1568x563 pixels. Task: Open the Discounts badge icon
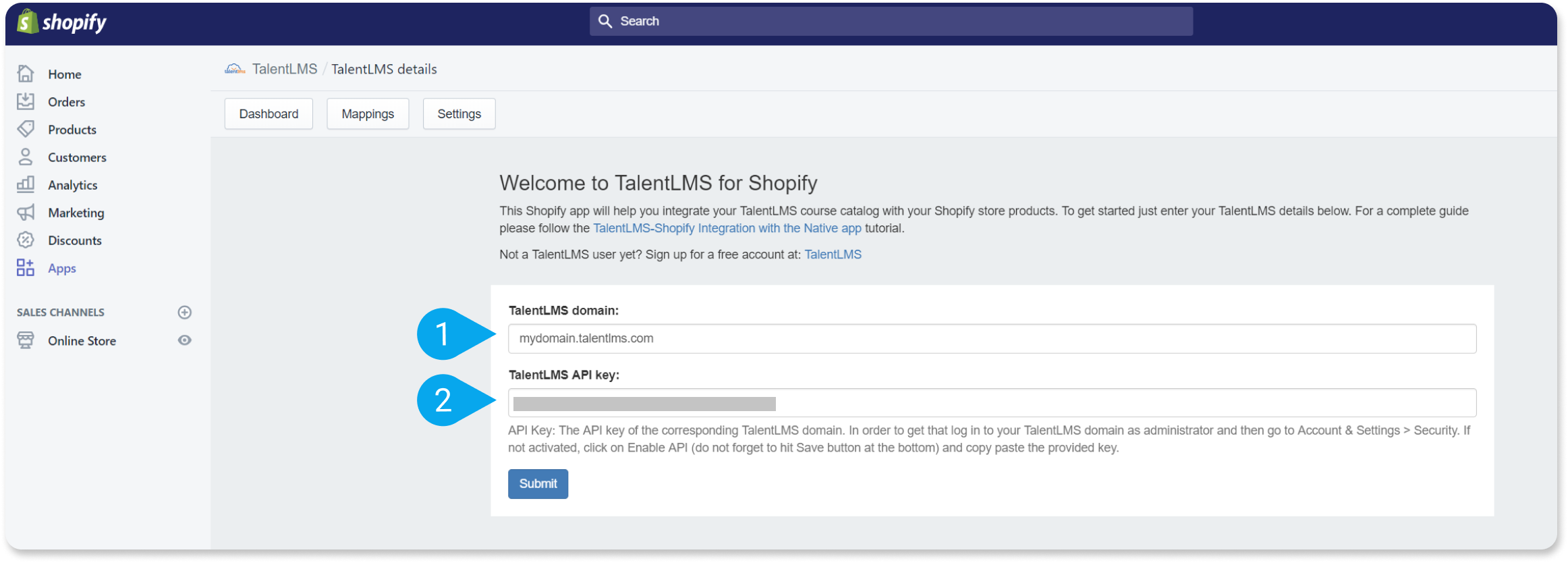pos(26,240)
